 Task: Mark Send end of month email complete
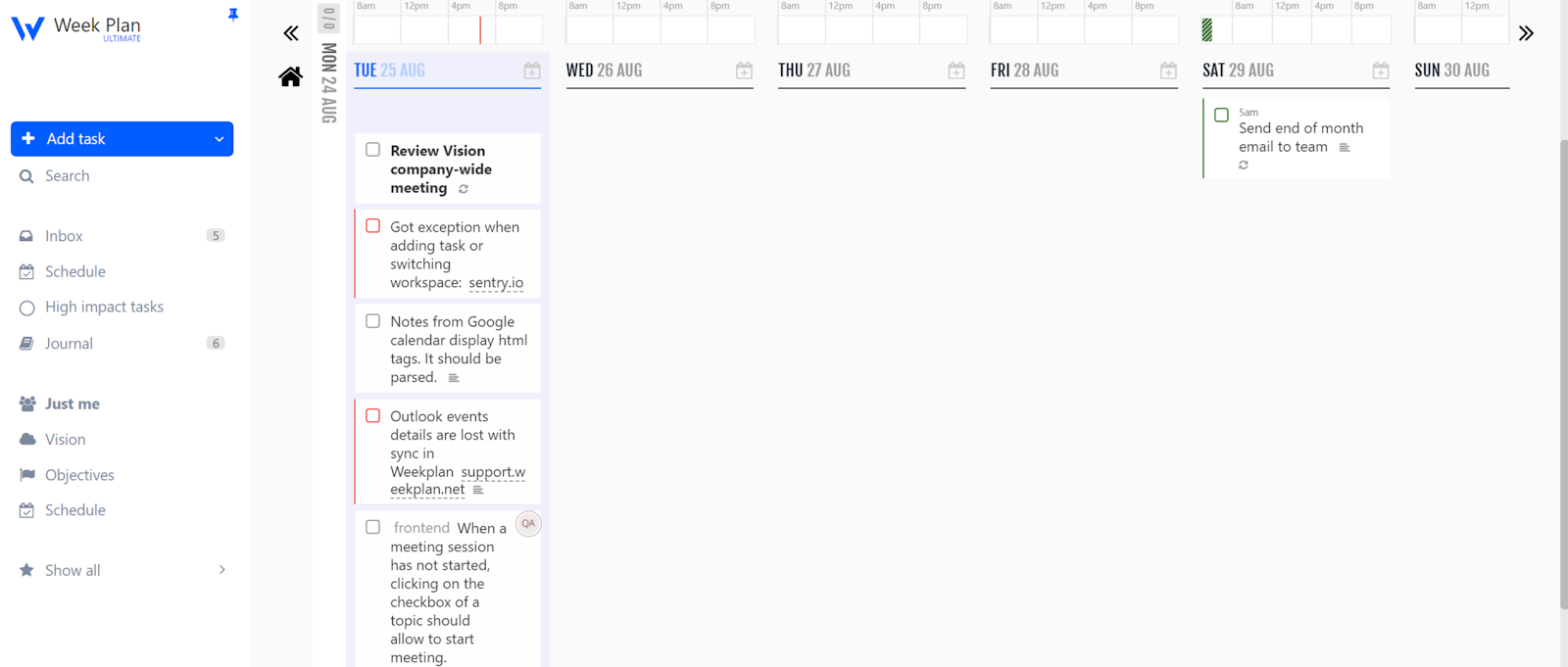1221,115
